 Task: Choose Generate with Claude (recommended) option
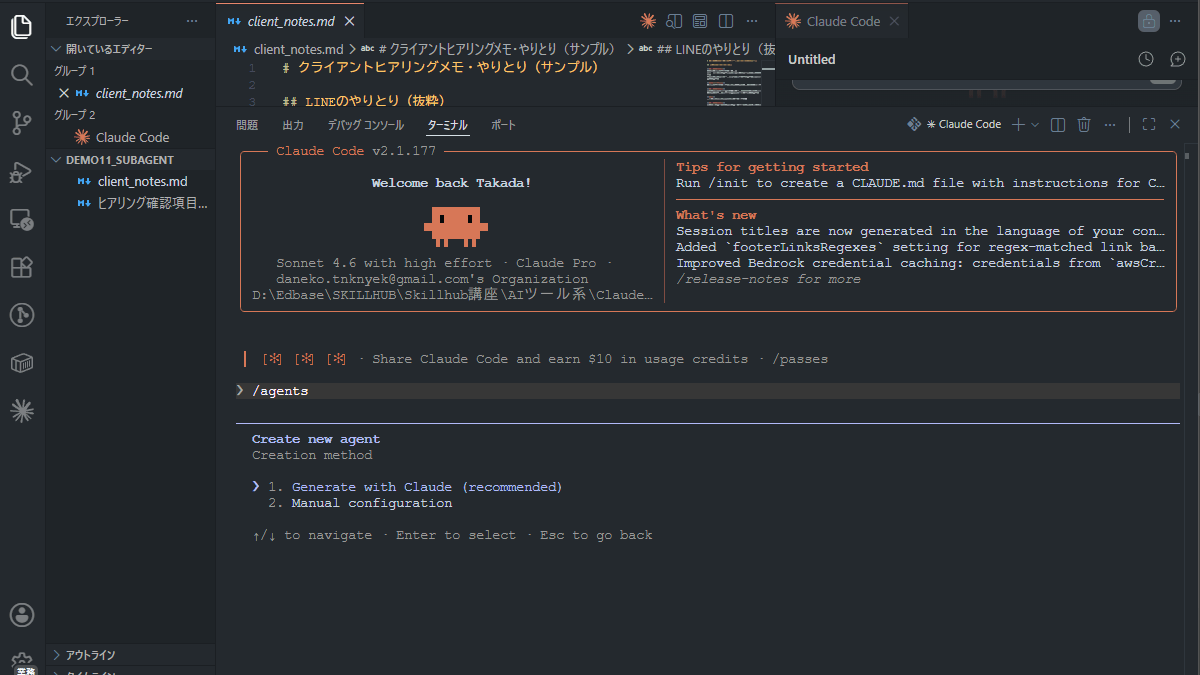pos(427,487)
